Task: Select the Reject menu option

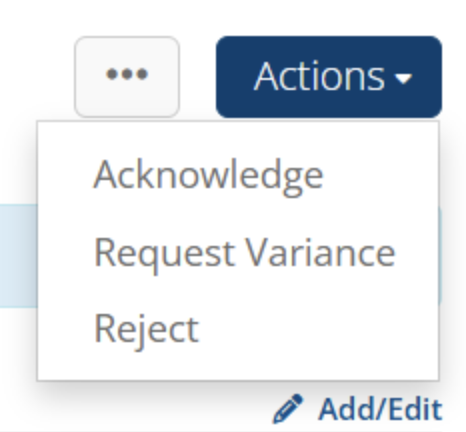Action: pos(238,329)
